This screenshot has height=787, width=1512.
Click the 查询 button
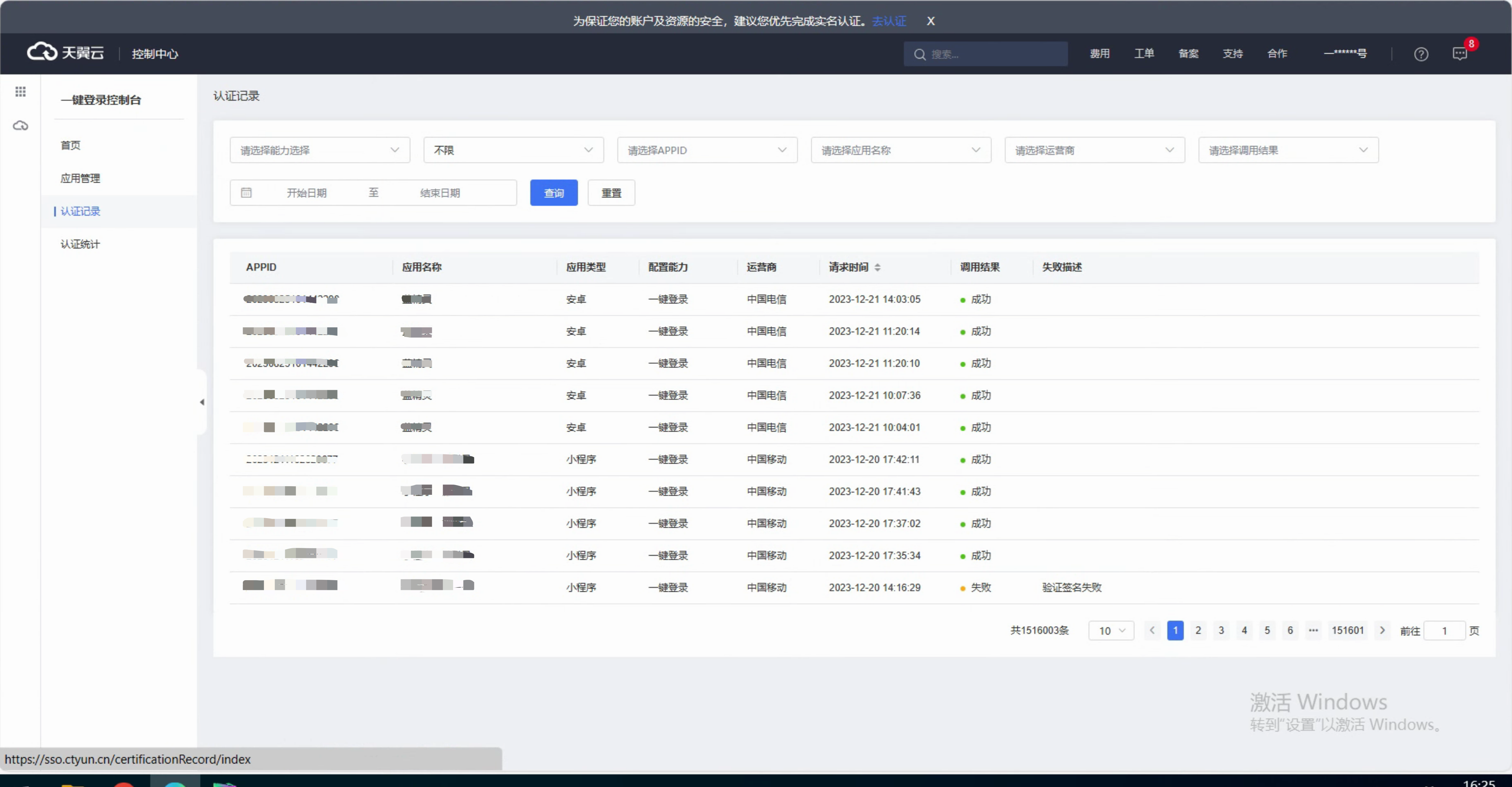pyautogui.click(x=553, y=193)
